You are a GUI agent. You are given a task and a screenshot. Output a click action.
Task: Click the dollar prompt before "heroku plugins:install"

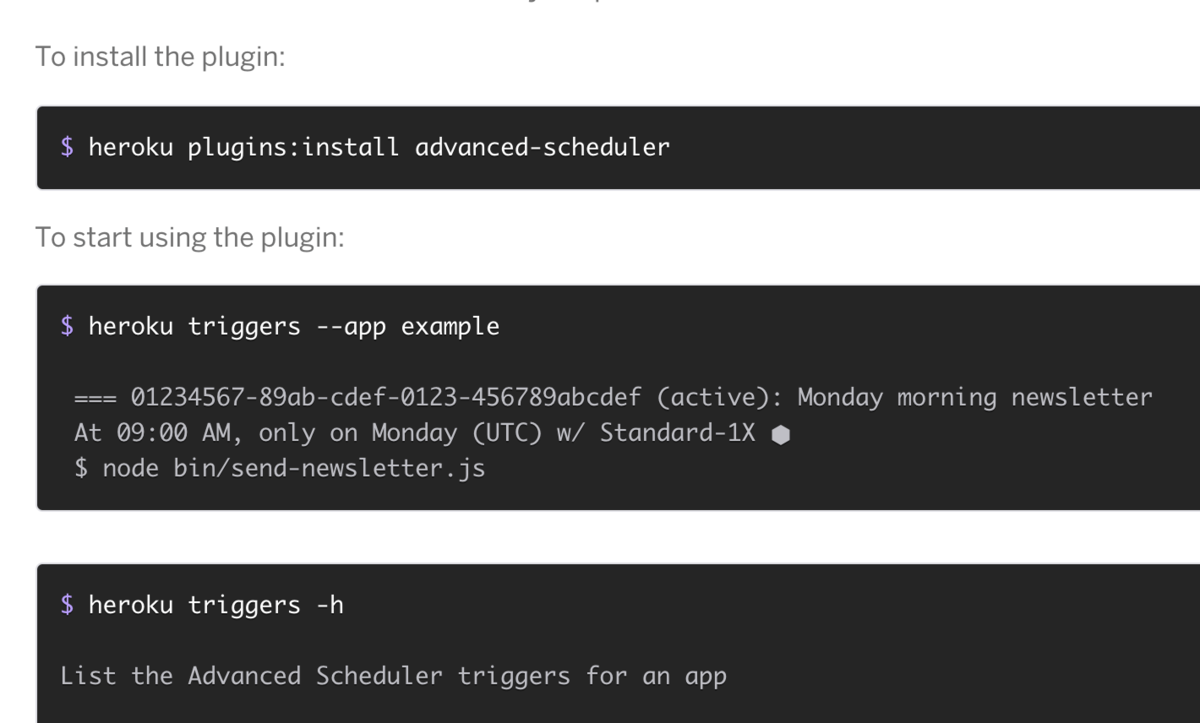(67, 148)
